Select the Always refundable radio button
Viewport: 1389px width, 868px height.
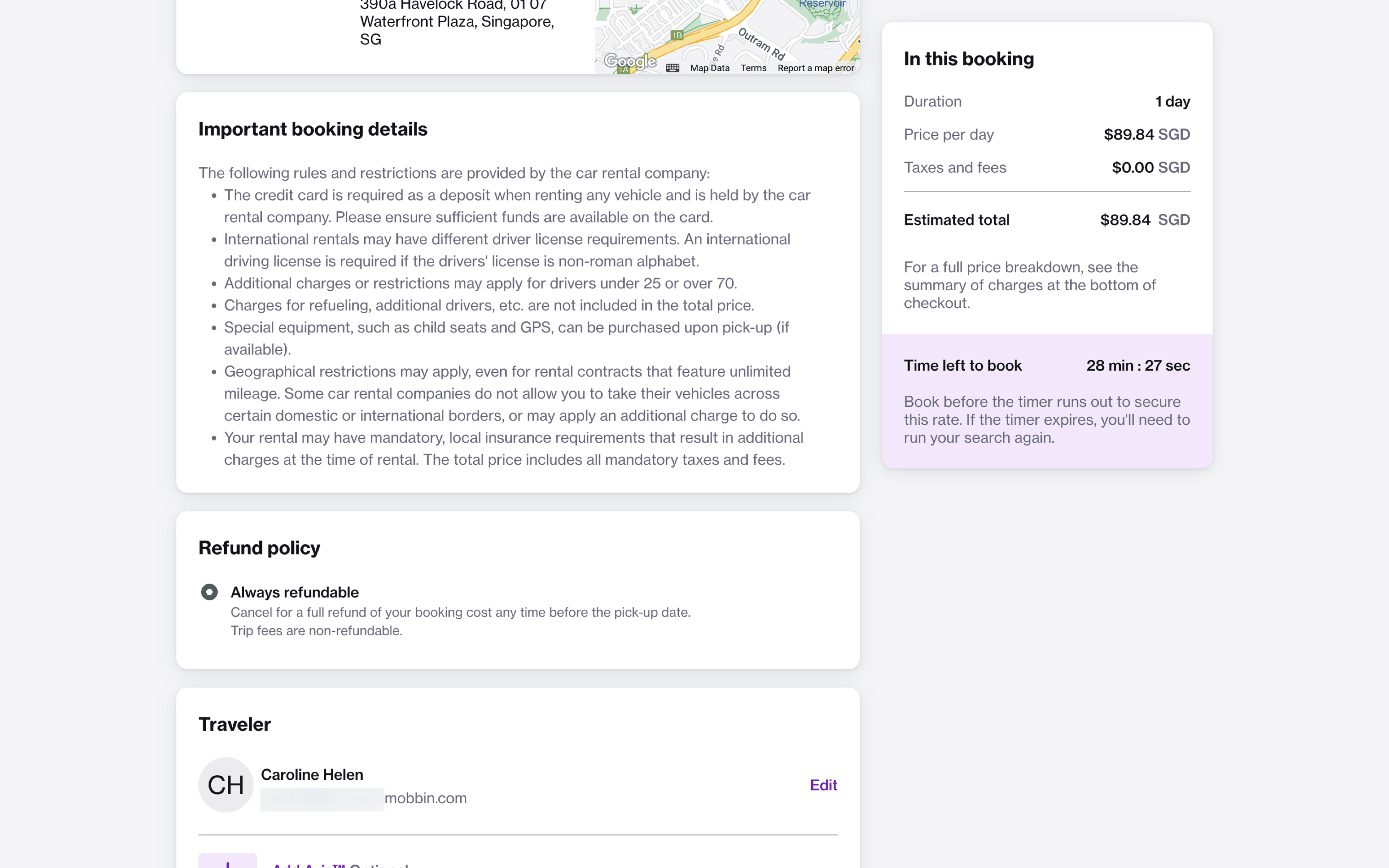click(209, 592)
